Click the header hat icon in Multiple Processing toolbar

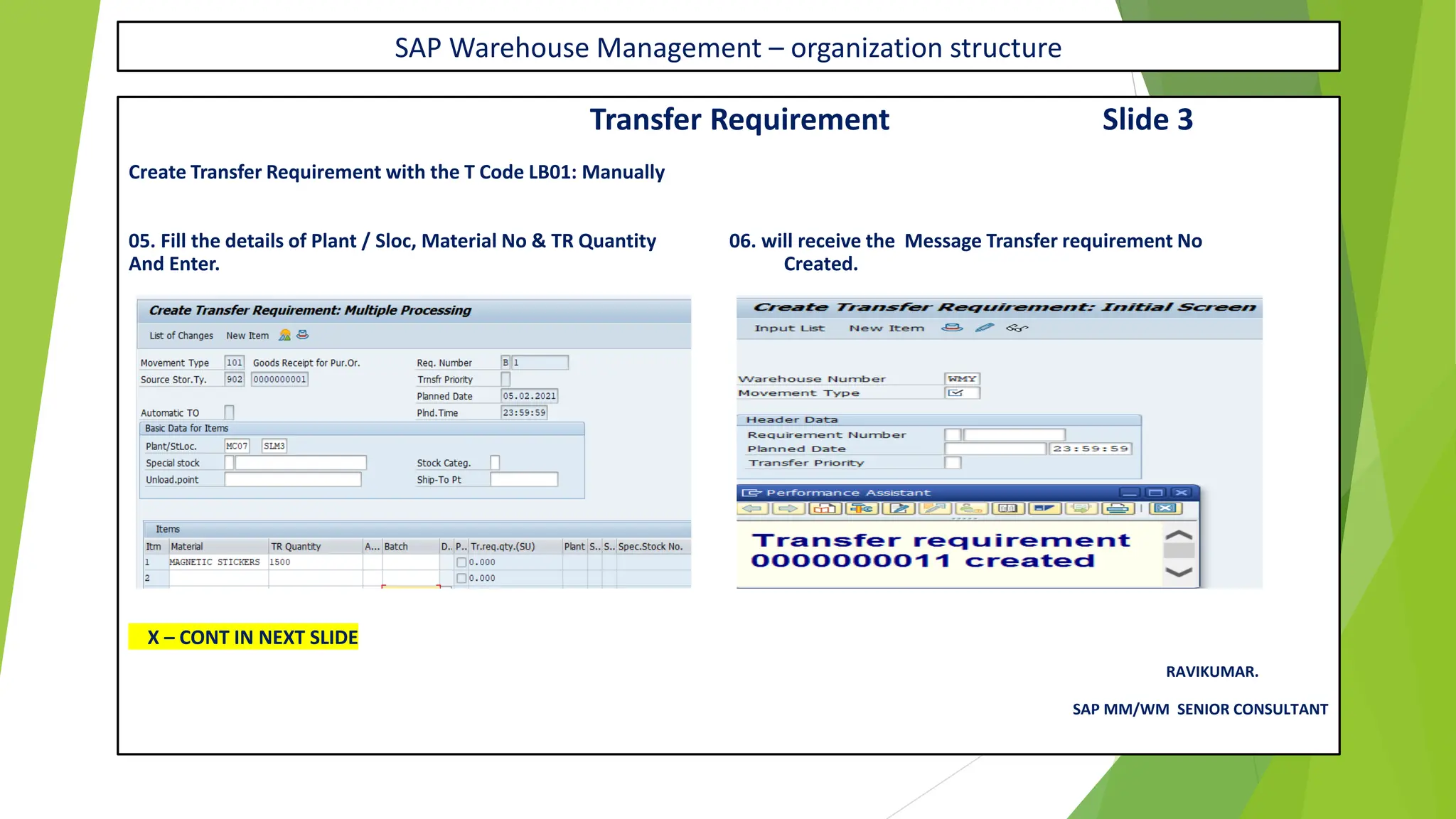point(302,334)
